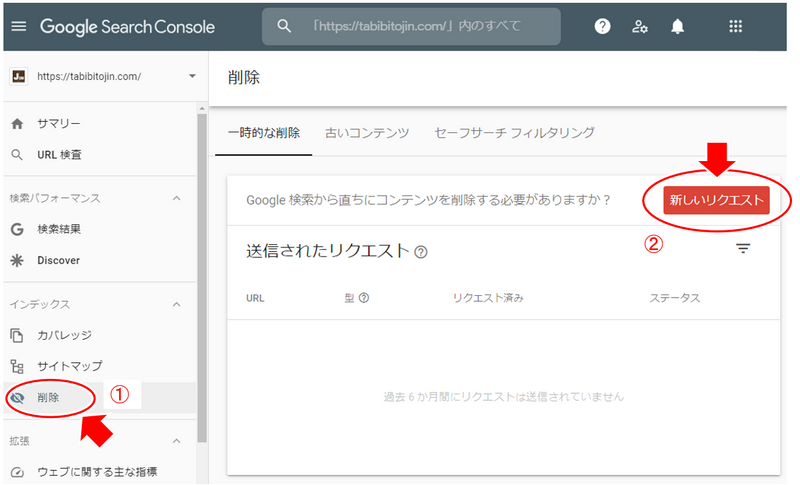Collapse the インデックス section
The width and height of the screenshot is (800, 485).
pos(177,304)
